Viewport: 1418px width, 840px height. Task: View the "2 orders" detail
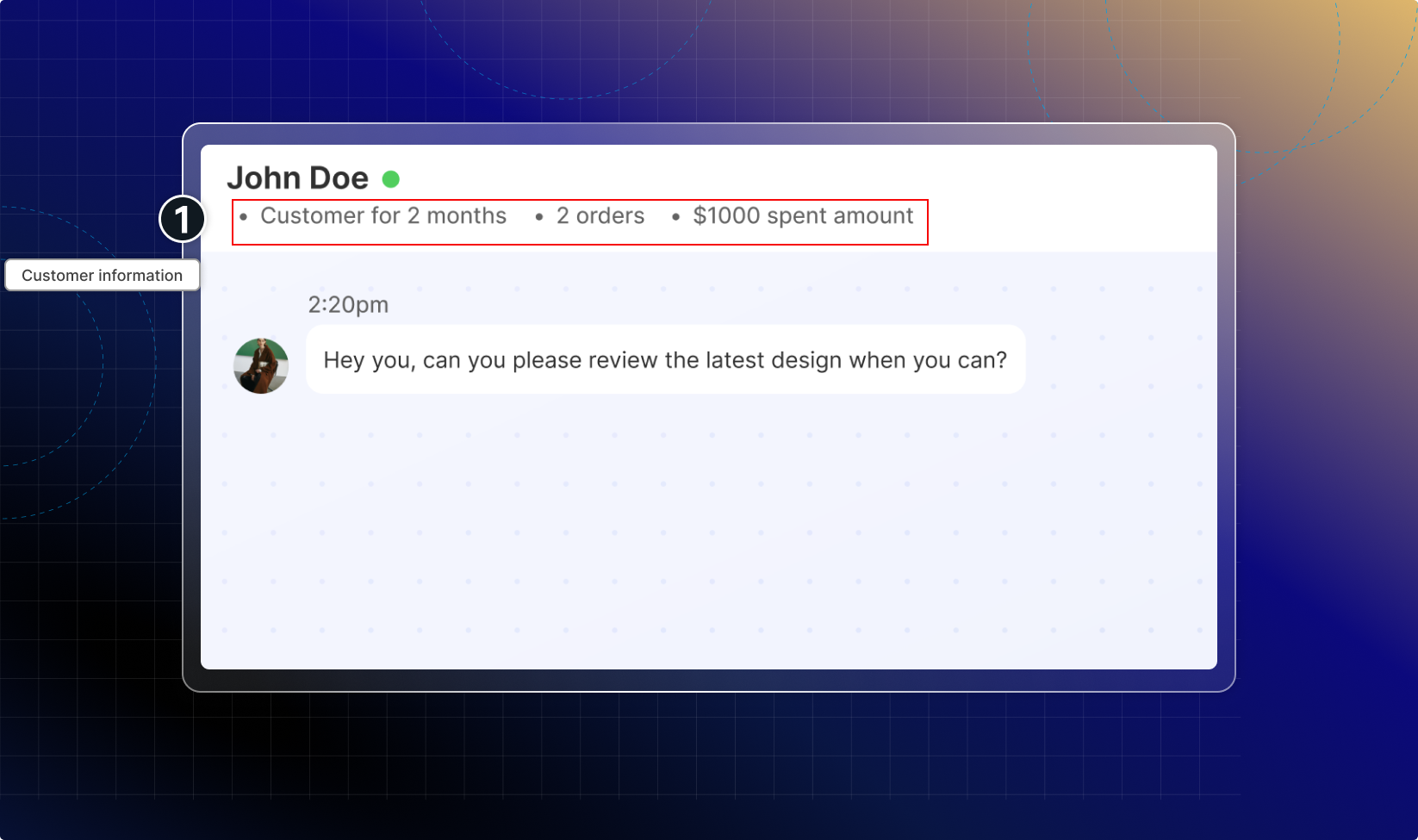pyautogui.click(x=600, y=216)
